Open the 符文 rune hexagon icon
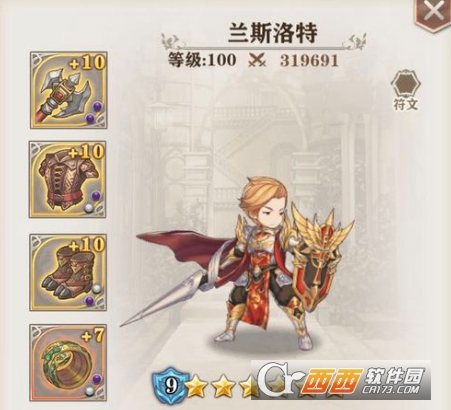 [406, 85]
